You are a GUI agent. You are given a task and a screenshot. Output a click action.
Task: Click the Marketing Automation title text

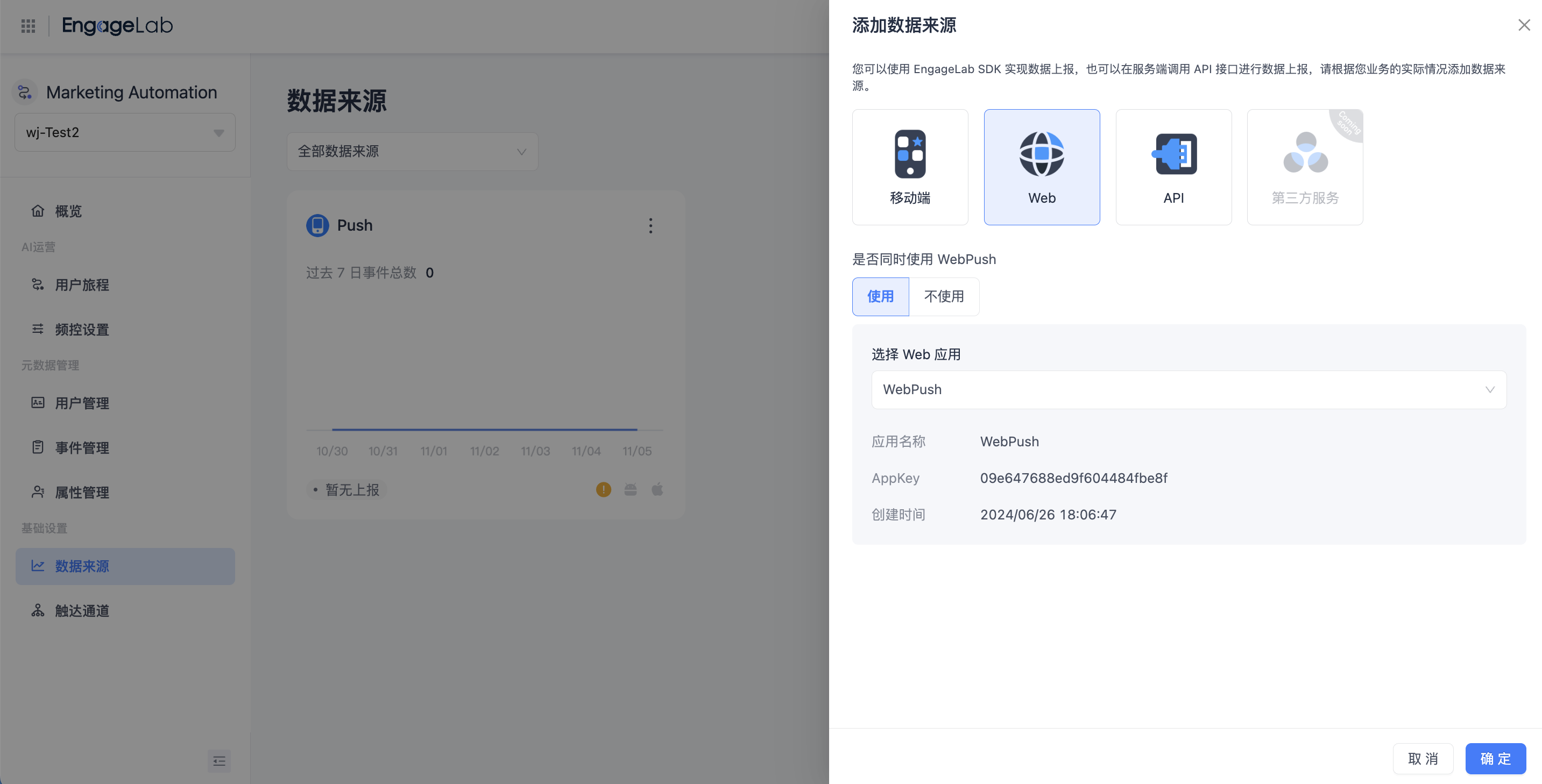[132, 92]
